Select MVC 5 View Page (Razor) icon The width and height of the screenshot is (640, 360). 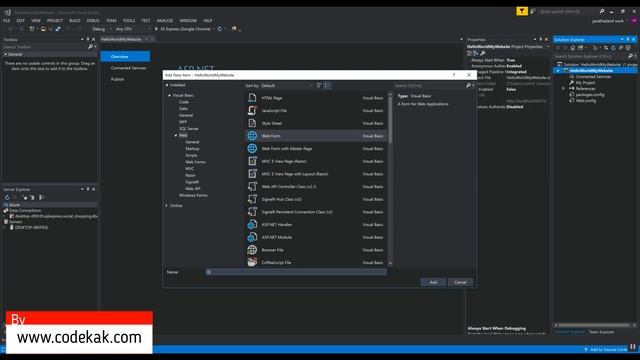[x=252, y=161]
